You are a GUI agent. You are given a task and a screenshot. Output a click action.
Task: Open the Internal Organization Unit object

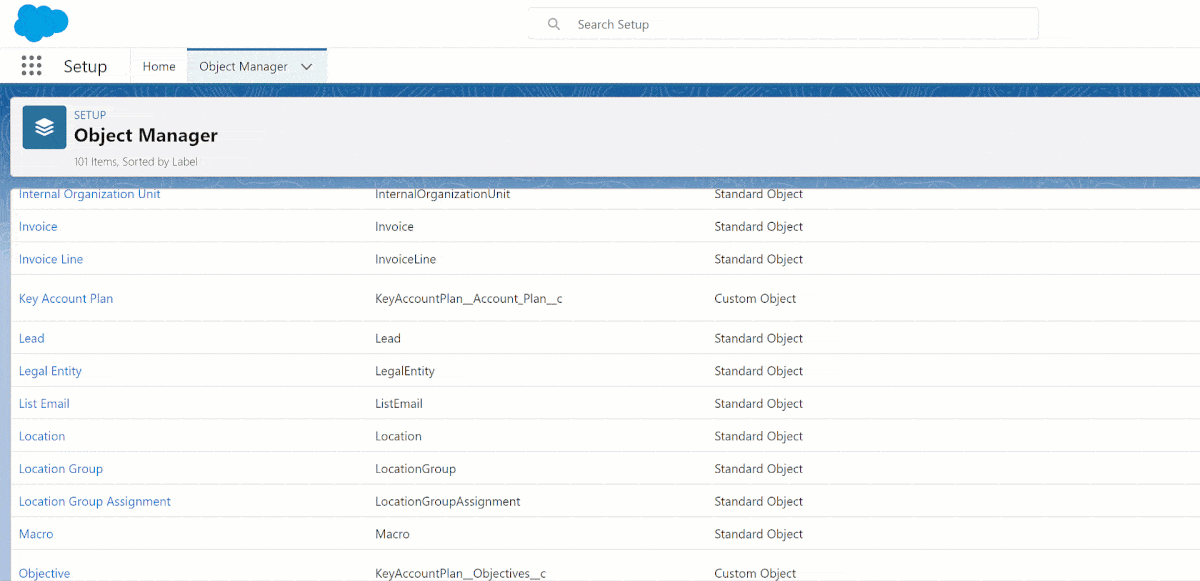(x=89, y=194)
